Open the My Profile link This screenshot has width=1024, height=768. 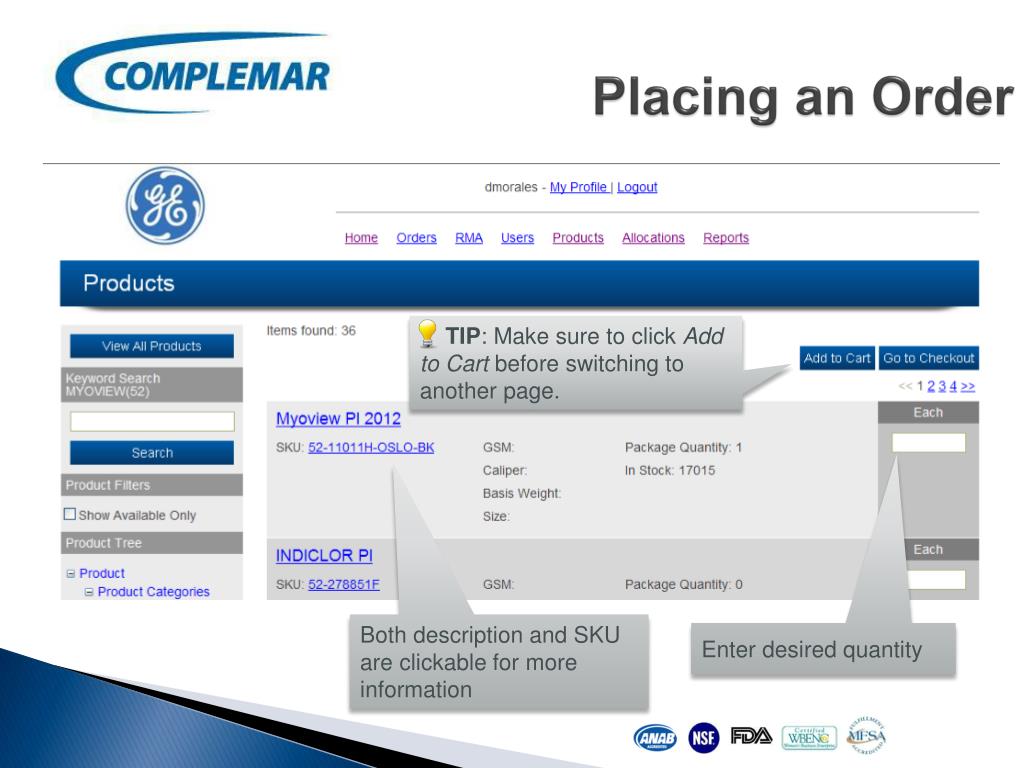(579, 187)
